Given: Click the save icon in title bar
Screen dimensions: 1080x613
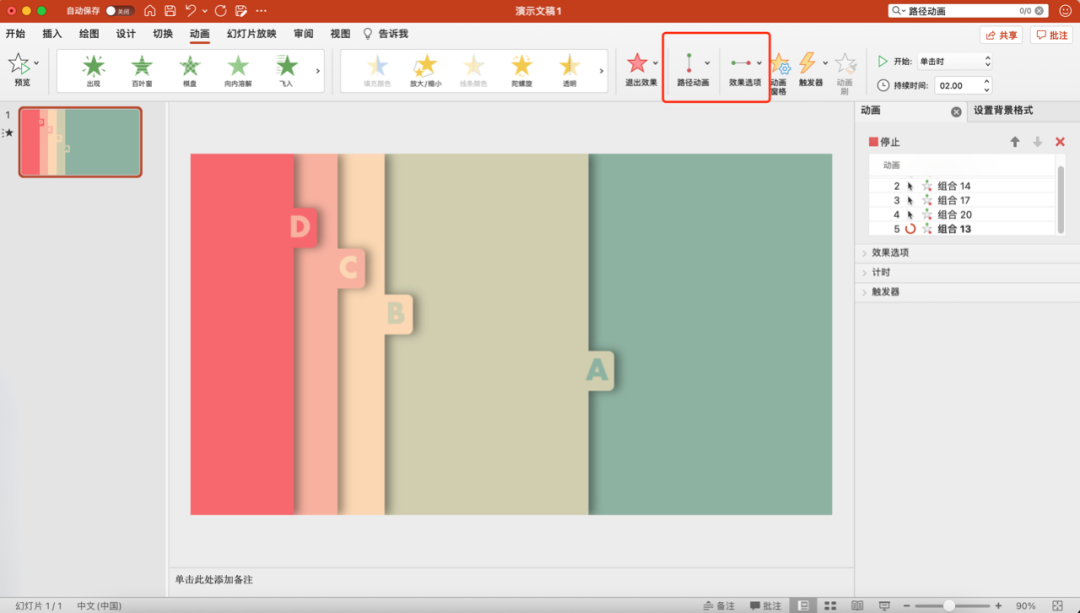Looking at the screenshot, I should coord(170,10).
